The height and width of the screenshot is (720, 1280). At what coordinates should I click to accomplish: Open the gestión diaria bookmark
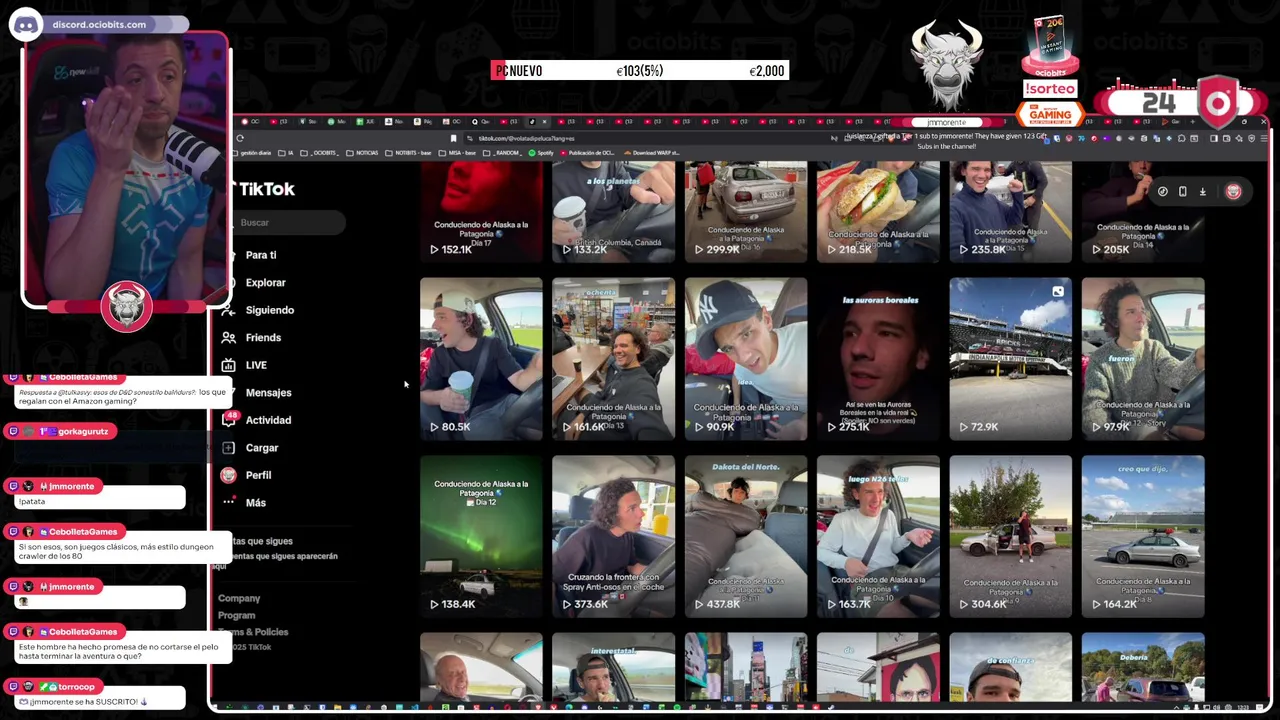(x=253, y=153)
